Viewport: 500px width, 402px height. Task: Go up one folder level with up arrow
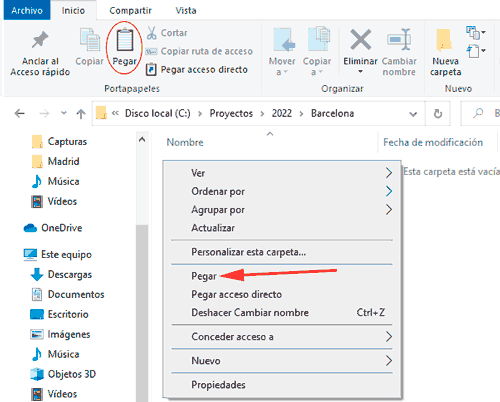tap(81, 114)
